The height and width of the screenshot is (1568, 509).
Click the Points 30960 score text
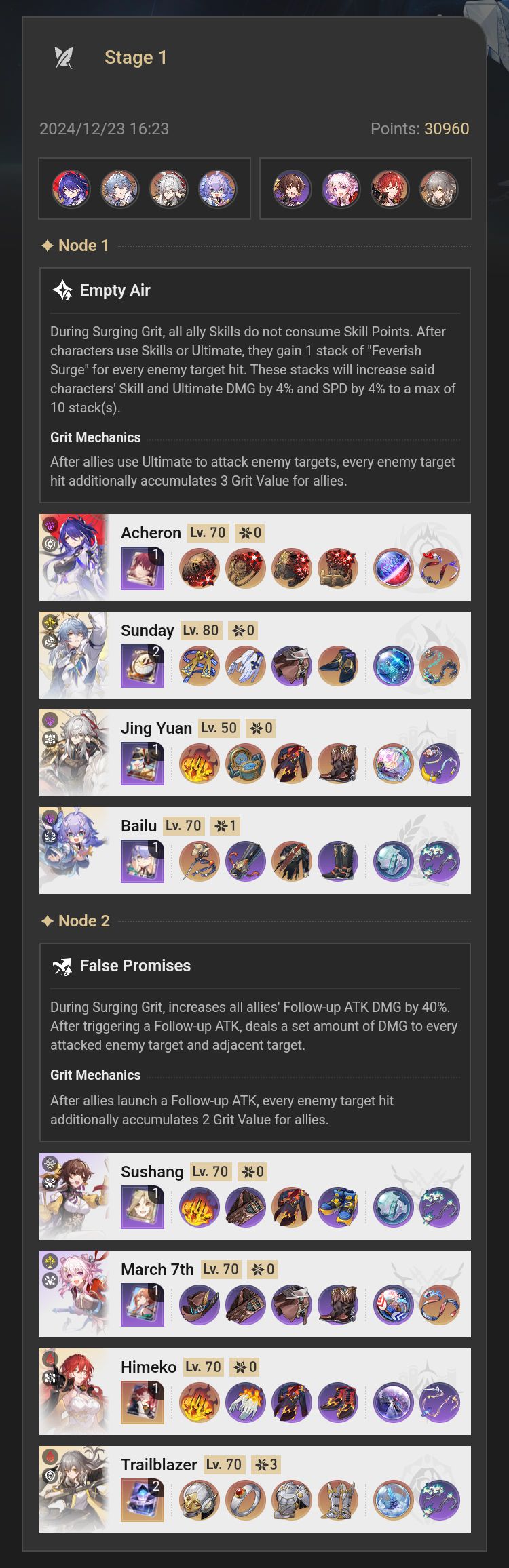pos(419,129)
